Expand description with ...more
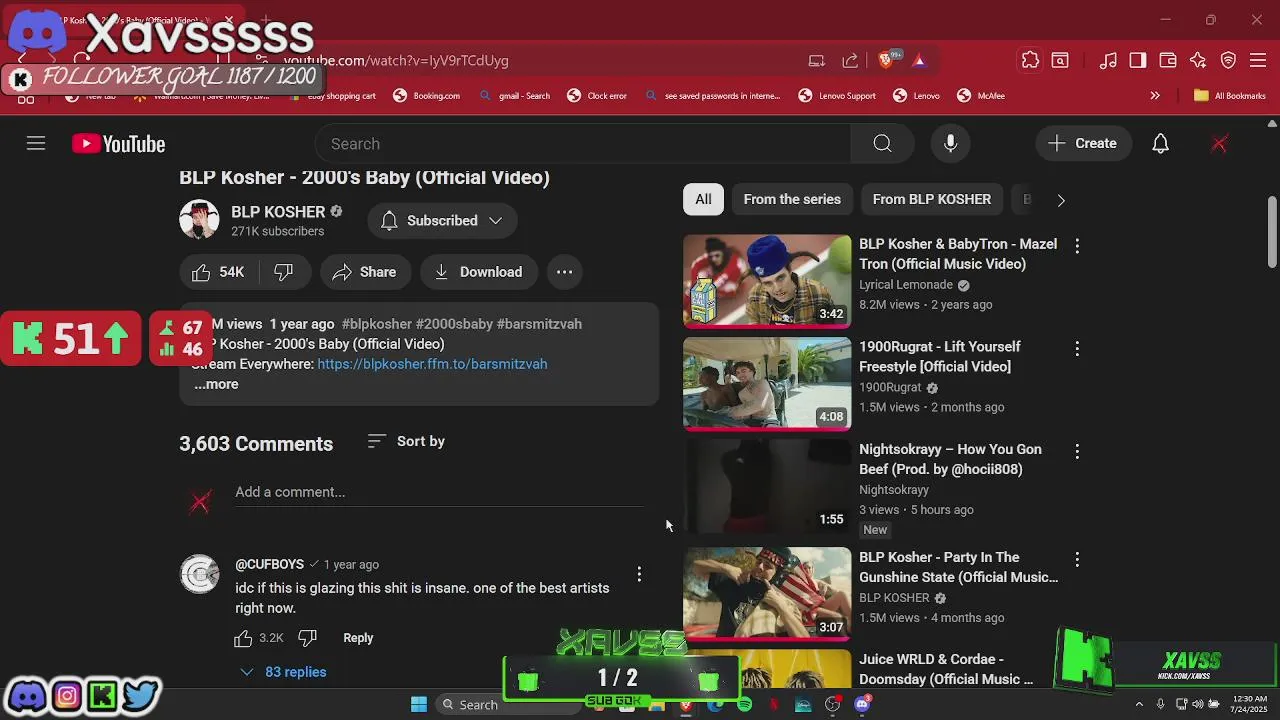Screen dimensions: 1280x720 click(x=216, y=384)
